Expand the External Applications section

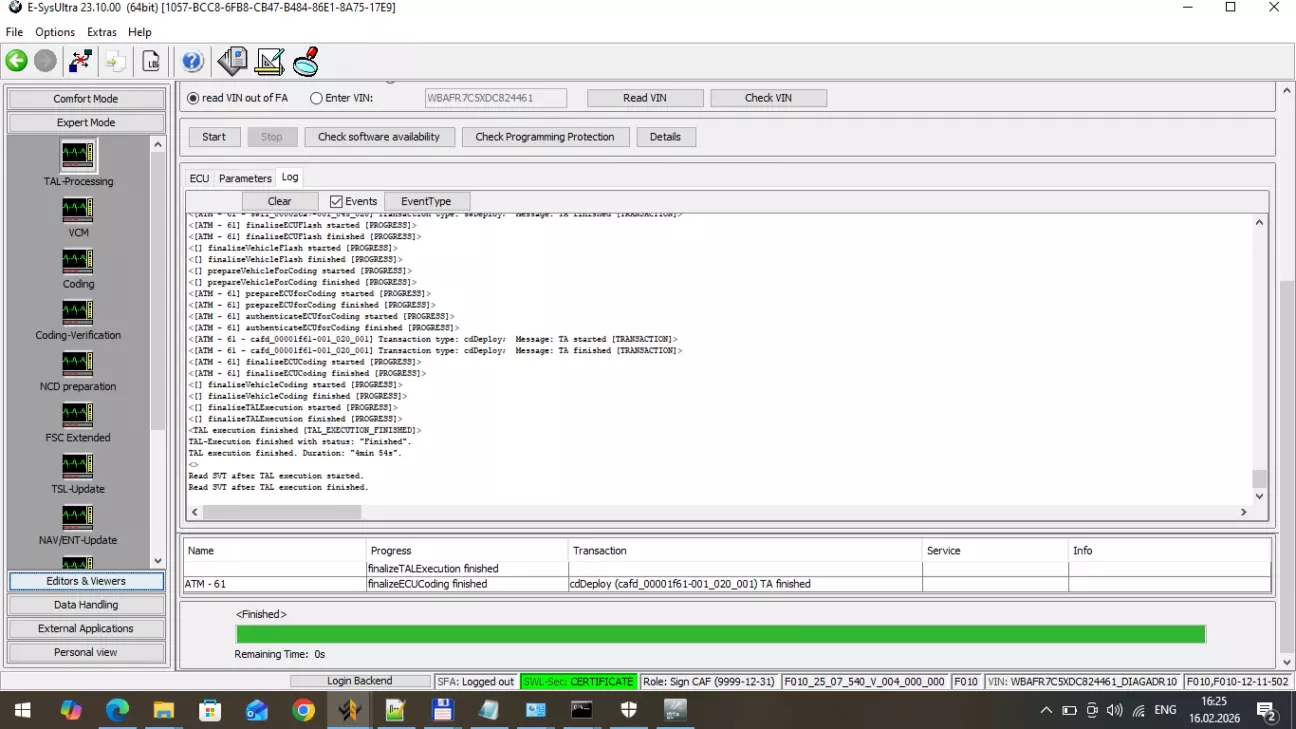pos(86,629)
